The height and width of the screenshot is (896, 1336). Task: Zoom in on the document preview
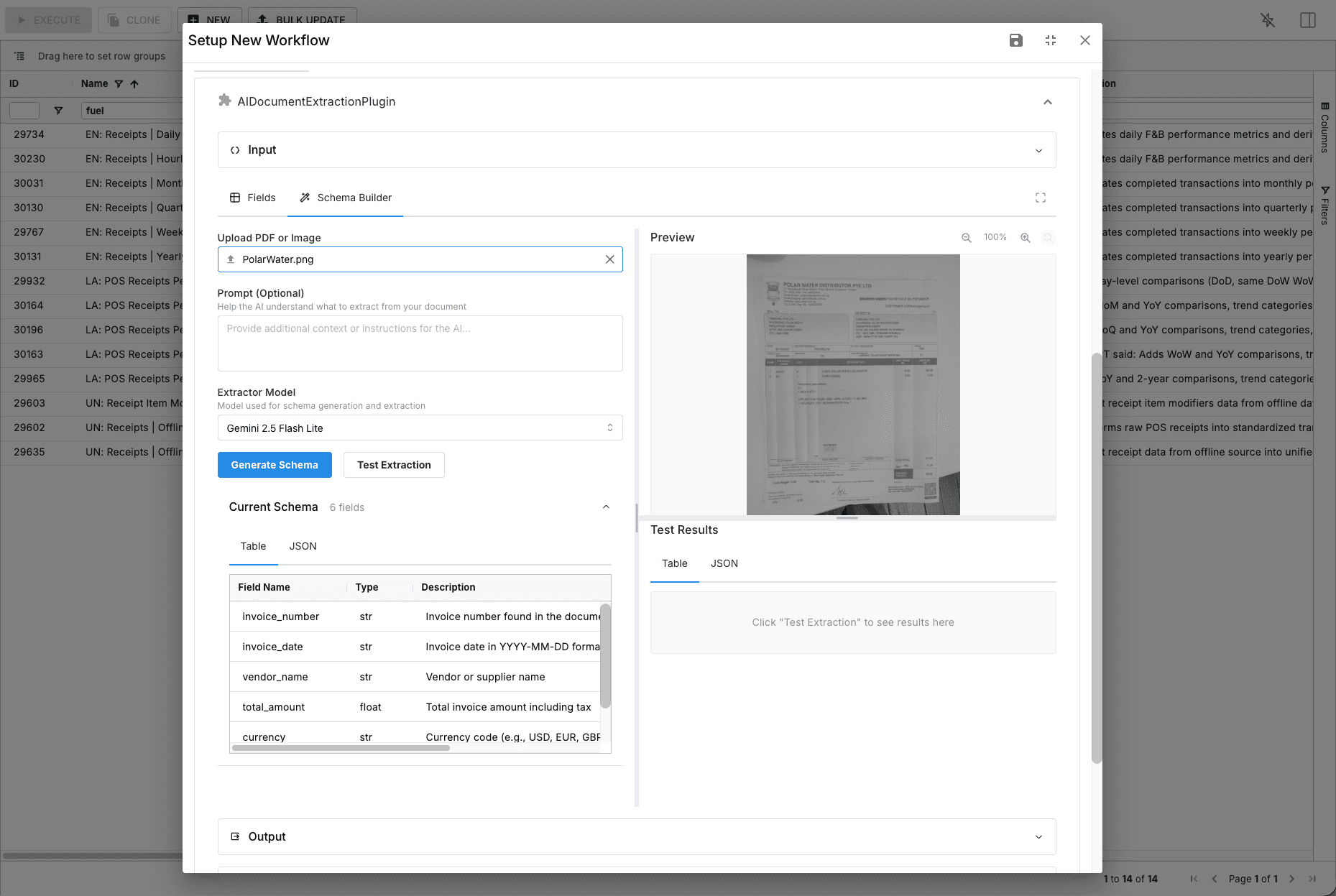pos(1025,238)
